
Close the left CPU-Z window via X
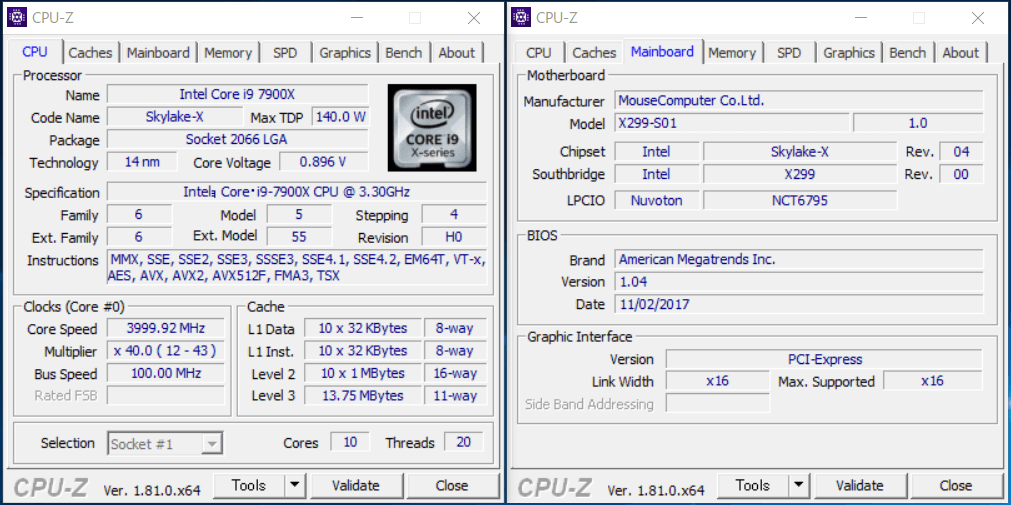tap(474, 18)
